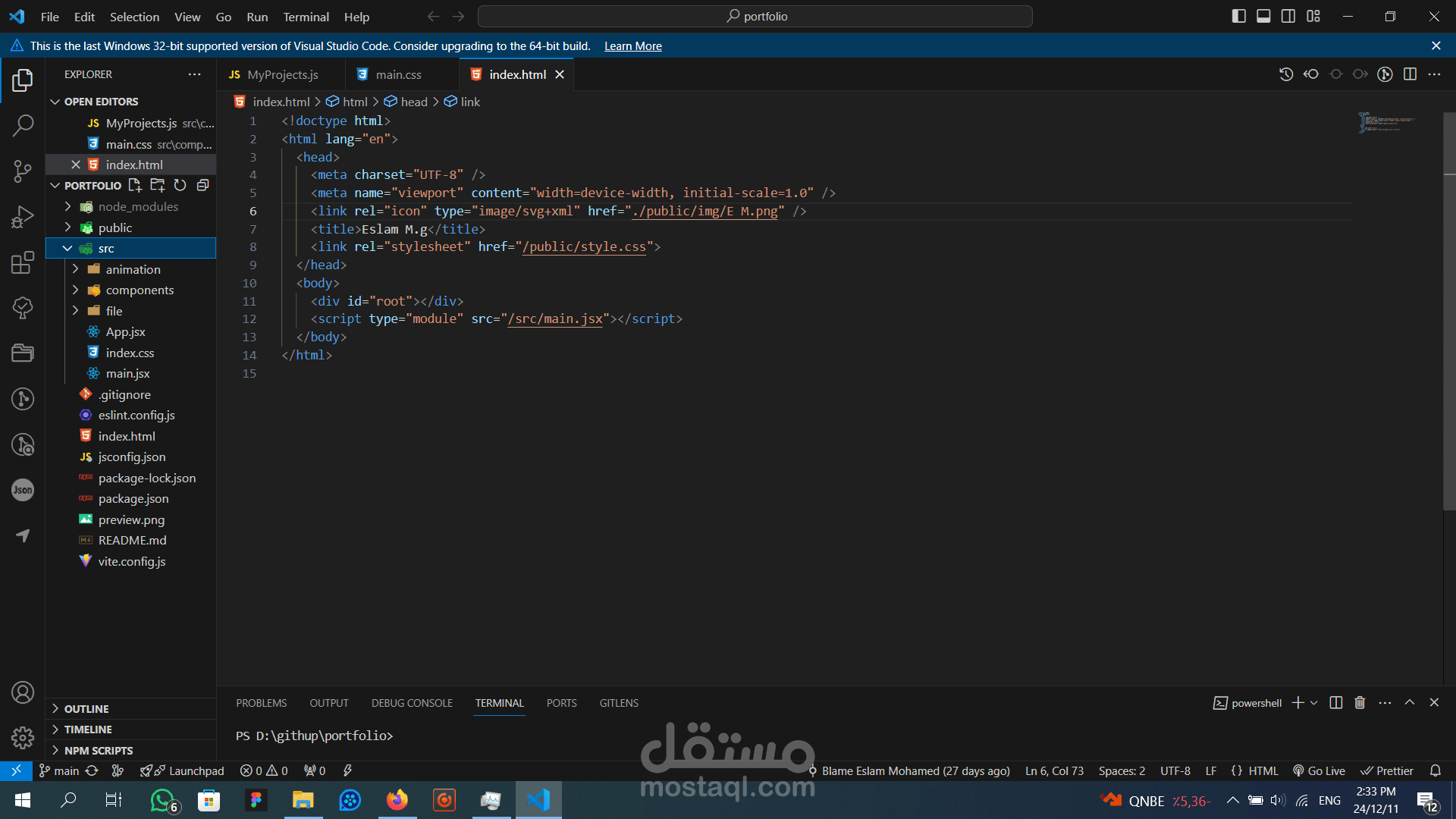Screen dimensions: 1456x819
Task: Open the Manage gear icon
Action: point(23,737)
